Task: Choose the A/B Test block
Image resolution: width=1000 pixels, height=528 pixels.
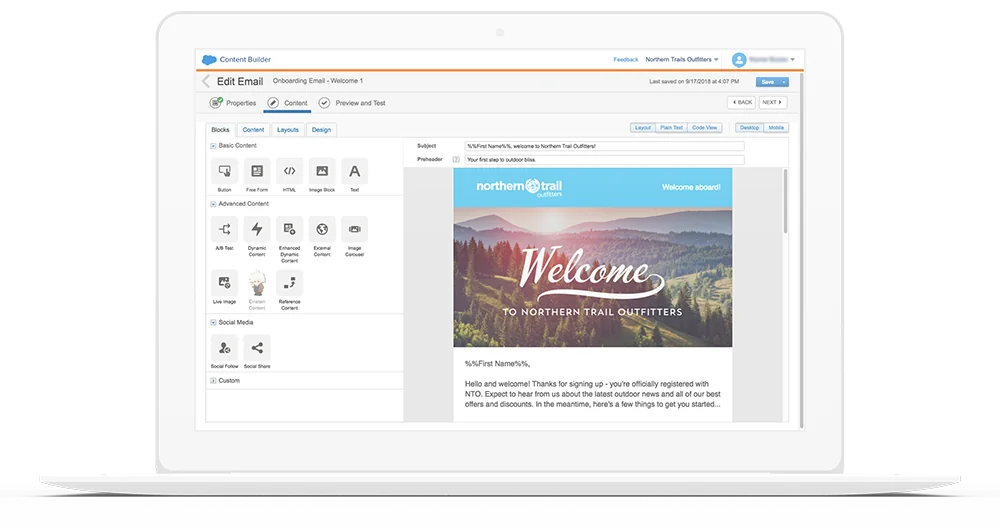Action: click(224, 229)
